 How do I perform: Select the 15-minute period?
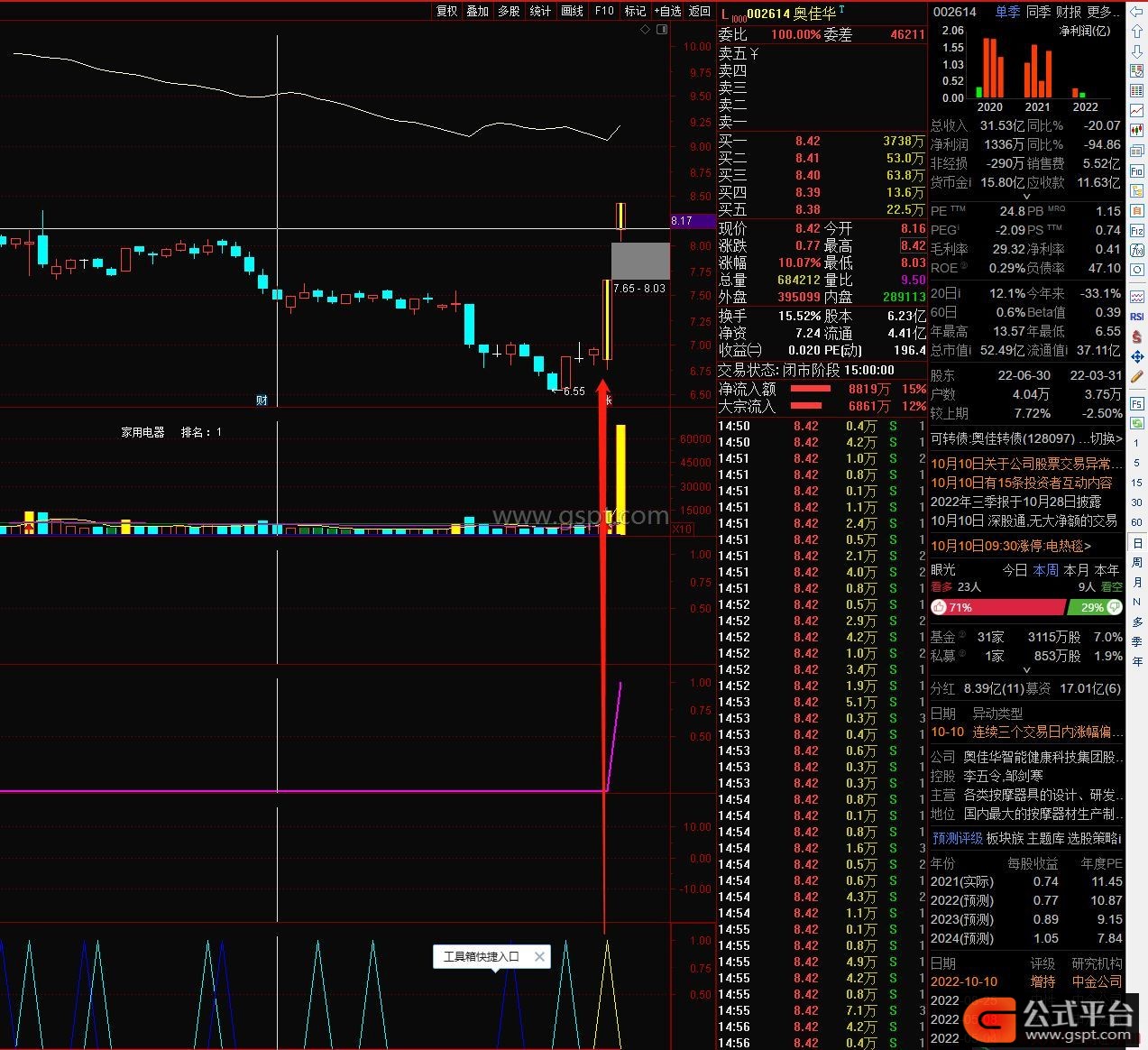[1137, 483]
